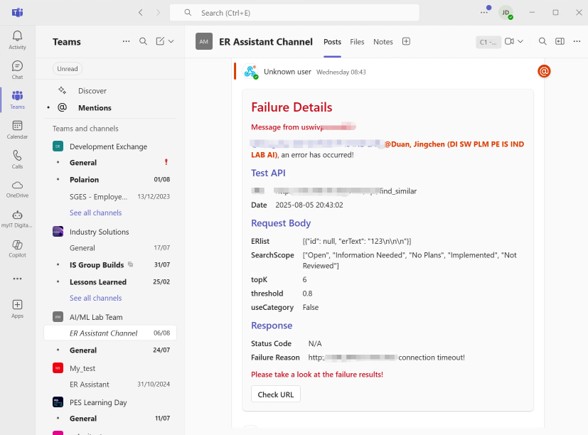The height and width of the screenshot is (435, 588).
Task: Switch to the Notes tab
Action: click(x=383, y=42)
